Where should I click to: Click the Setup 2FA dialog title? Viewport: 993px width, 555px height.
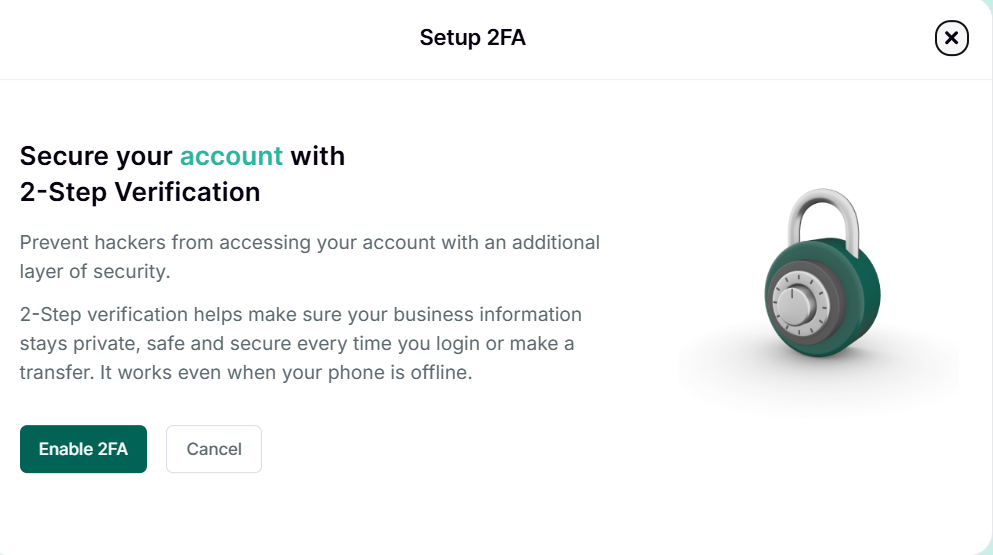coord(472,37)
